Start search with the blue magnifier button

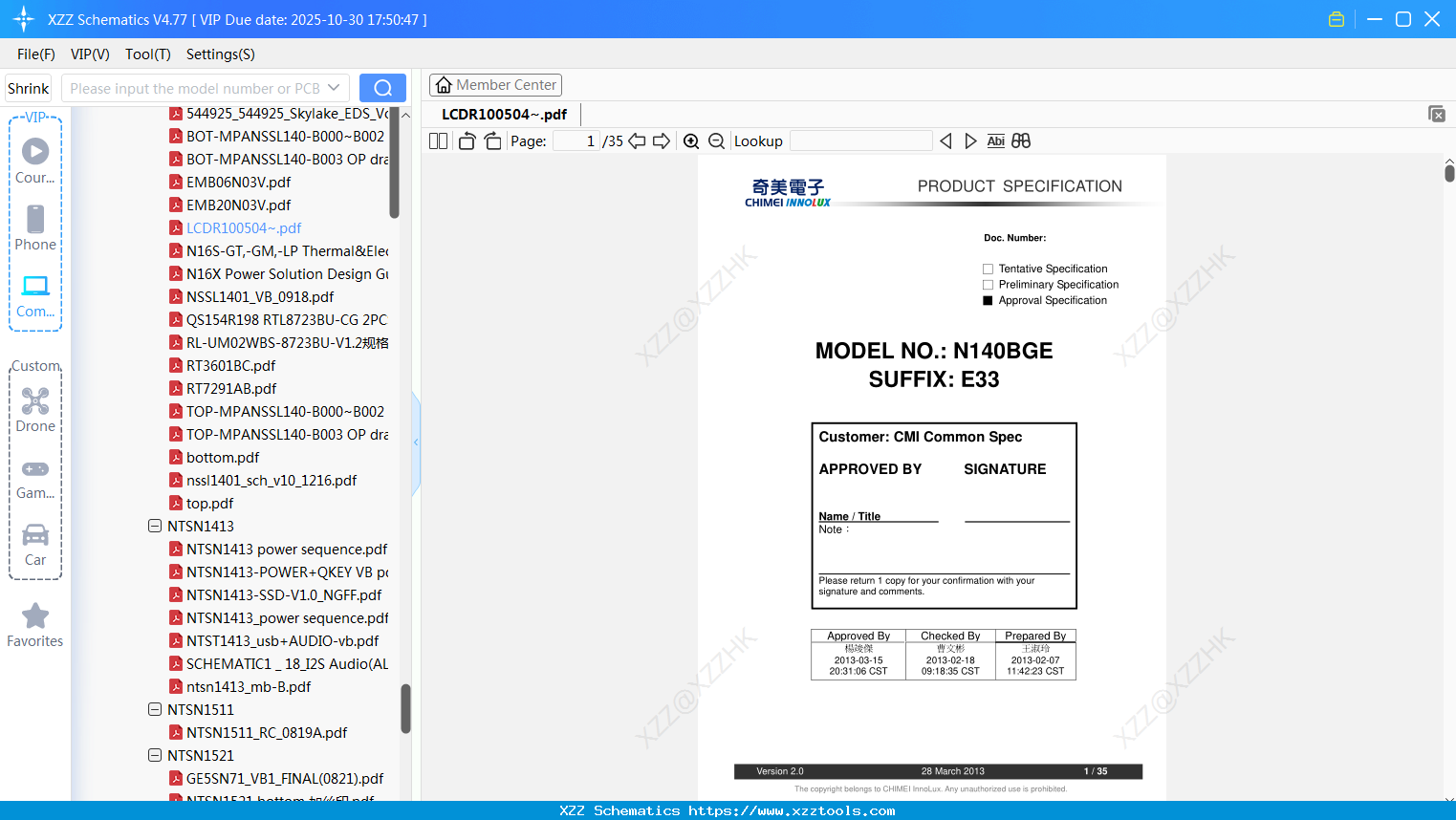point(382,88)
